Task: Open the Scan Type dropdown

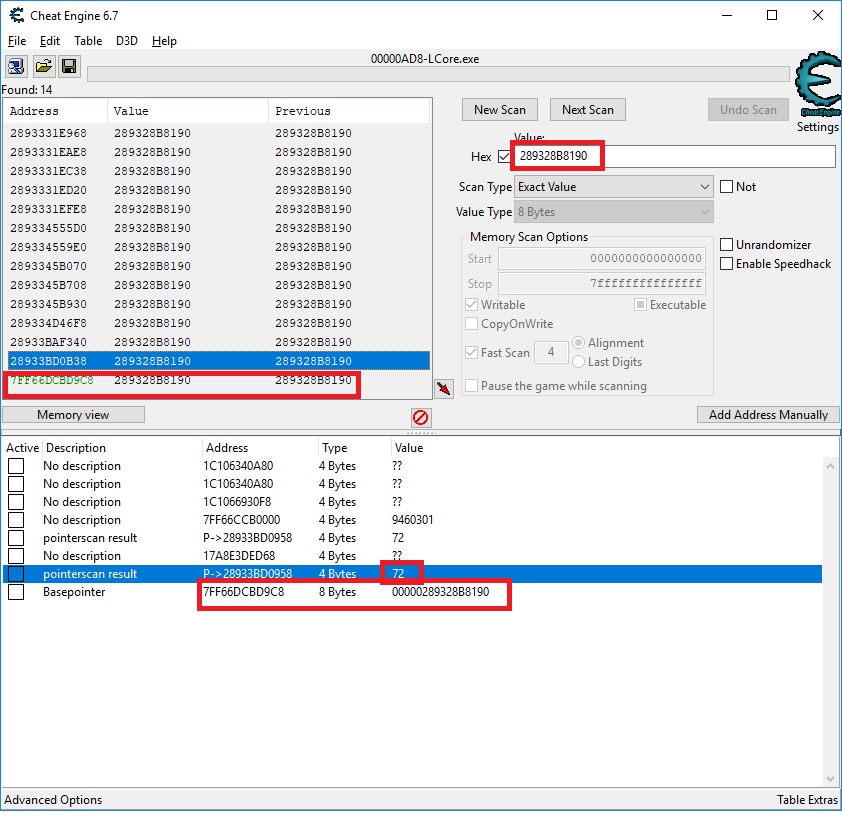Action: [x=614, y=187]
